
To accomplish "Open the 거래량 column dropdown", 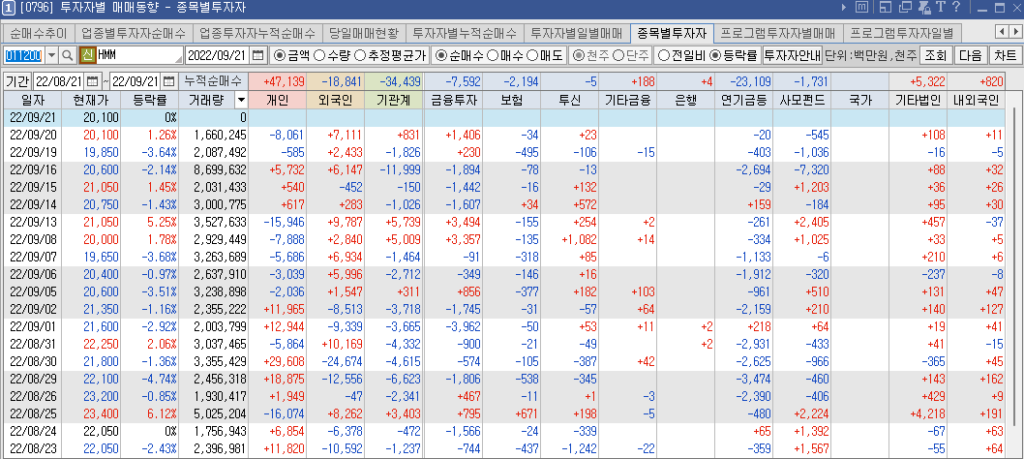I will (x=241, y=100).
